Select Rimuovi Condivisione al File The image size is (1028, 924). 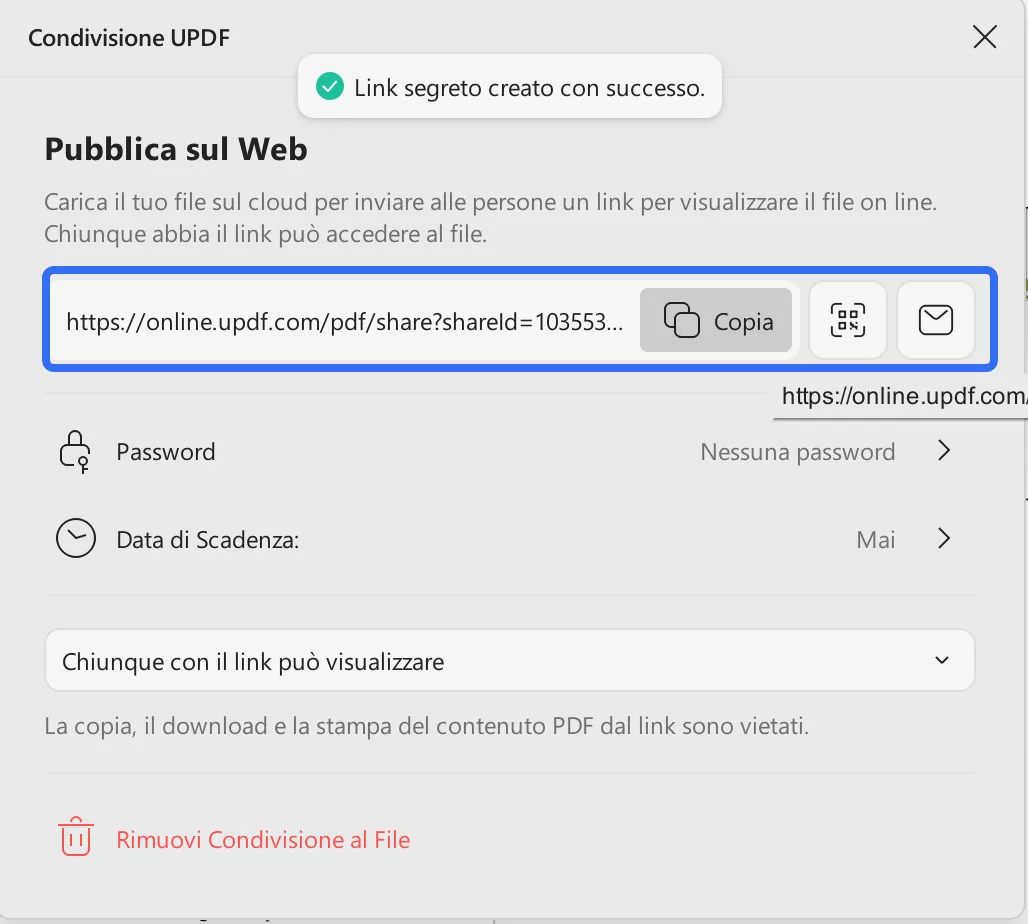(x=263, y=839)
